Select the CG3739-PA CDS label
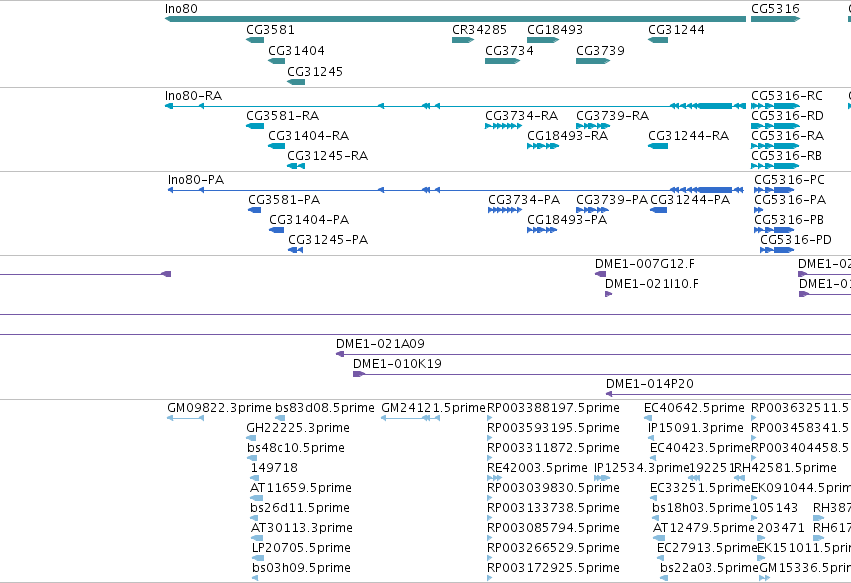The height and width of the screenshot is (583, 851). 612,200
